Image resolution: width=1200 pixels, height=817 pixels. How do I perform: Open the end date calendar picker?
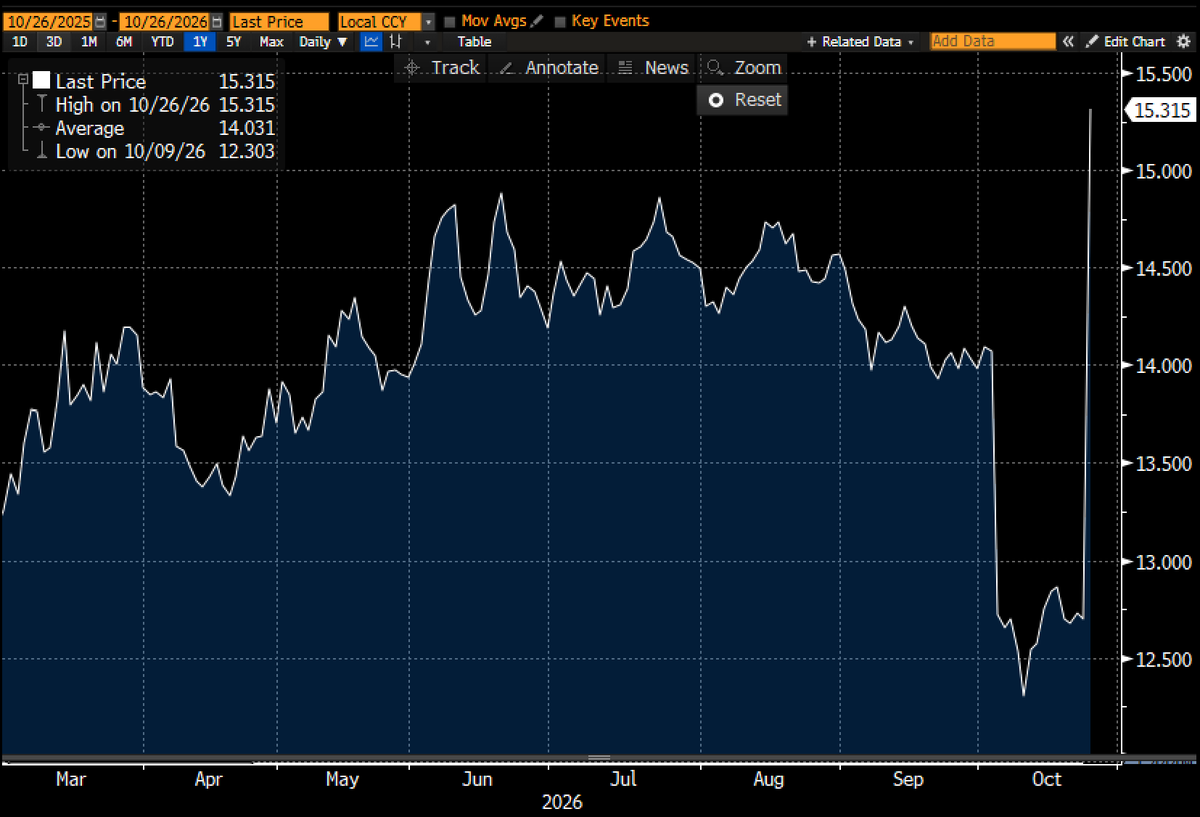point(217,21)
